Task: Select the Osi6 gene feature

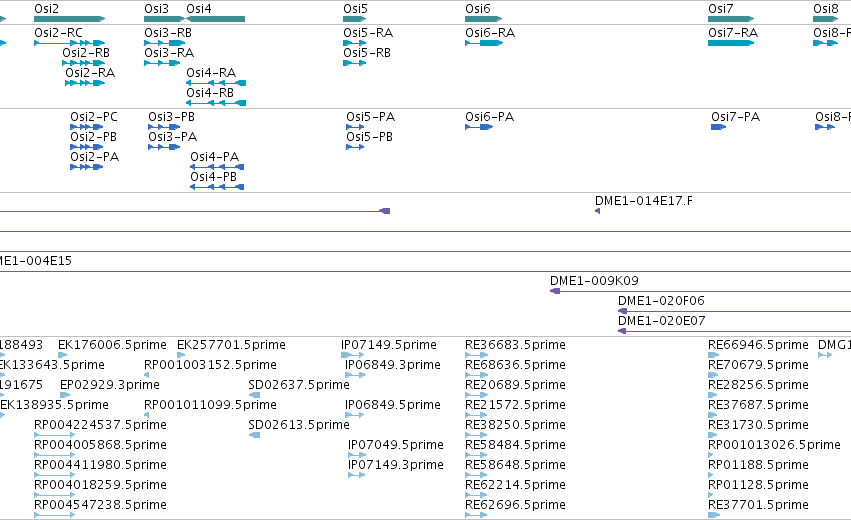Action: tap(484, 19)
